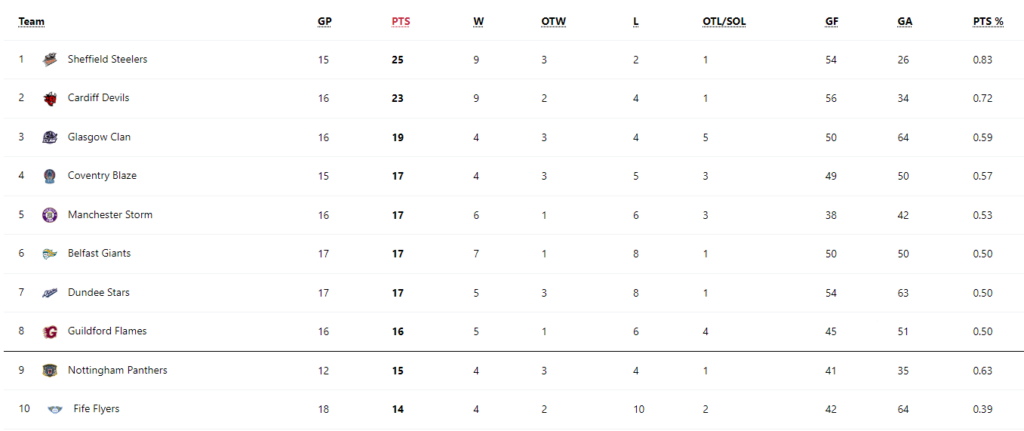
Task: Select the Fife Flyers team name
Action: click(x=97, y=409)
